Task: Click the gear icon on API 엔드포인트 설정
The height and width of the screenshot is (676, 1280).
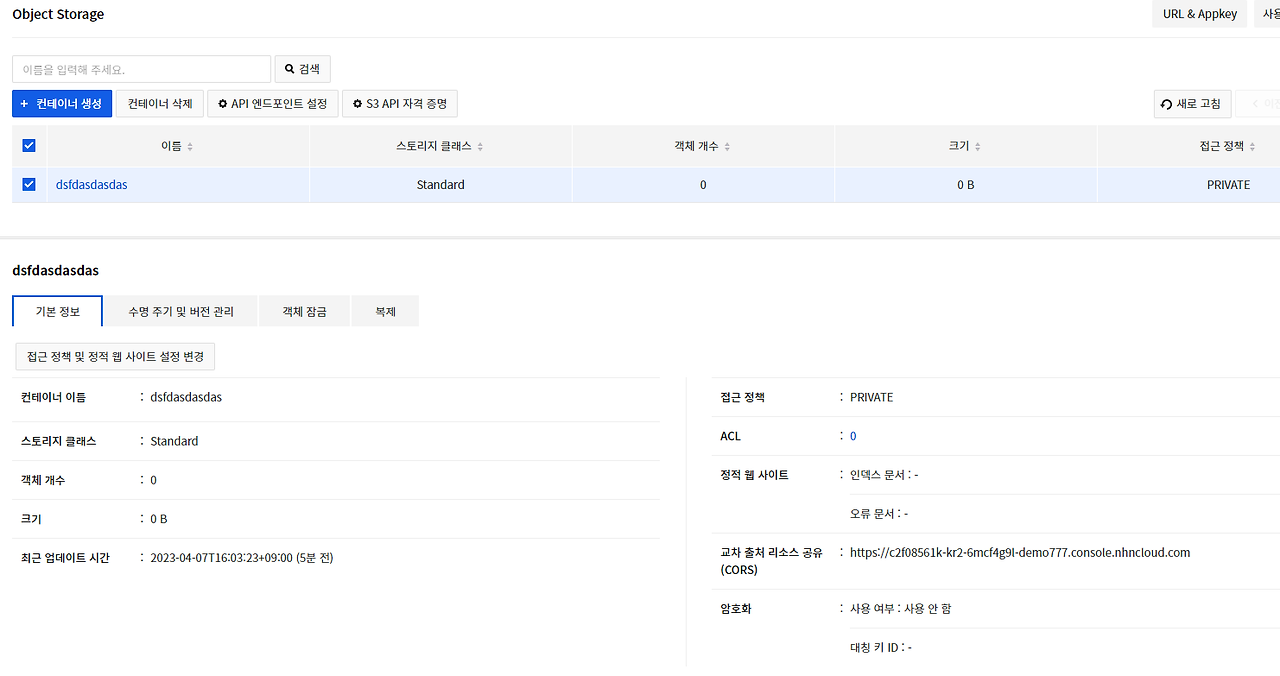Action: click(223, 104)
